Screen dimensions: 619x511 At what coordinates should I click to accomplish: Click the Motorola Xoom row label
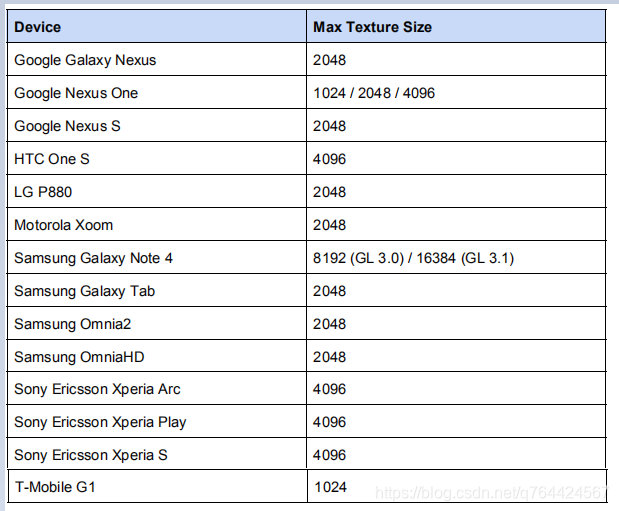(63, 225)
